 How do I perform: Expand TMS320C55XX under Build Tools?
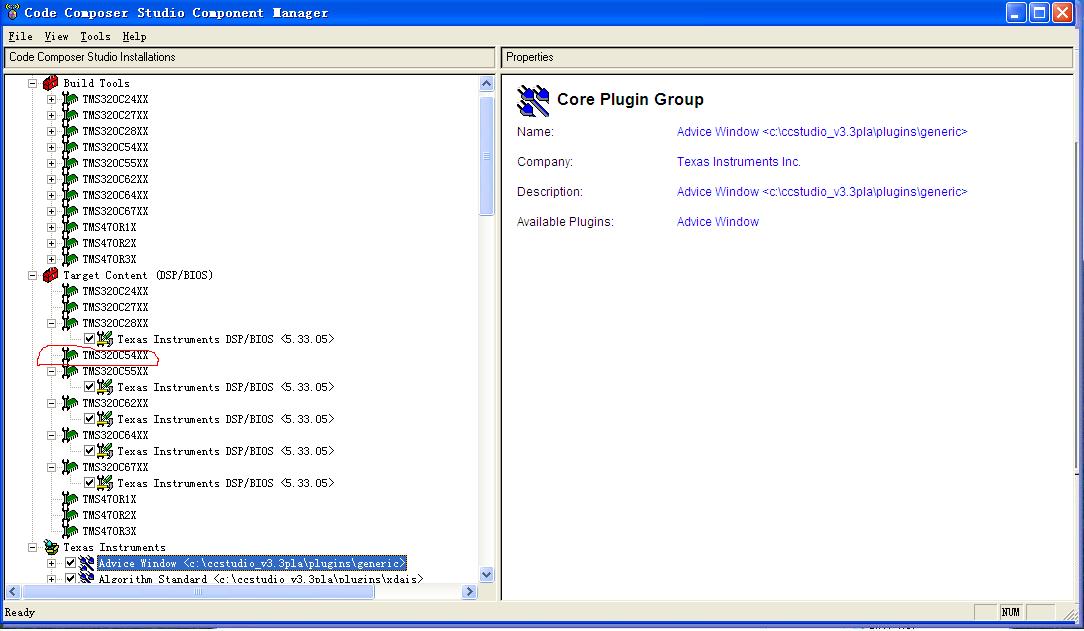pyautogui.click(x=51, y=163)
